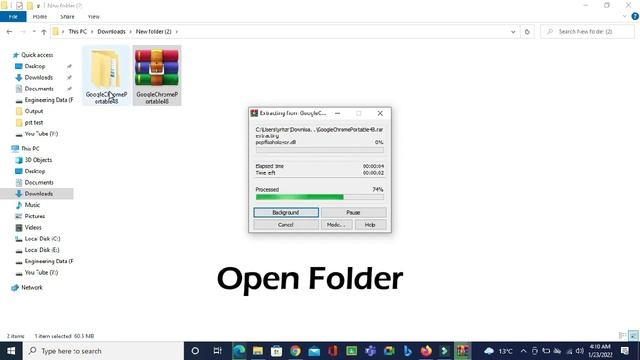Open the View ribbon tab

(93, 17)
